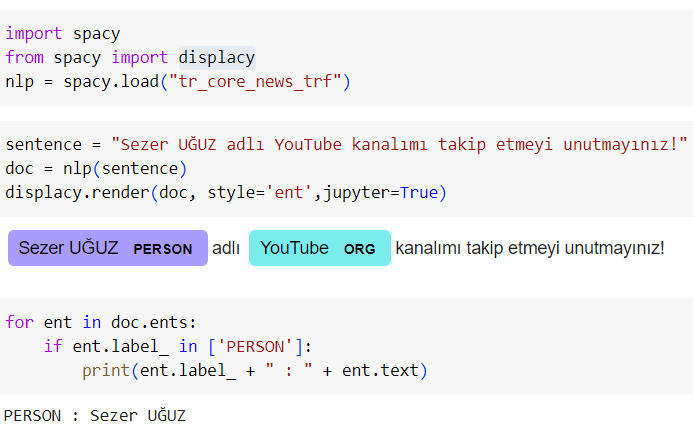This screenshot has width=693, height=438.
Task: Click the 'import spacy' line
Action: coord(63,34)
